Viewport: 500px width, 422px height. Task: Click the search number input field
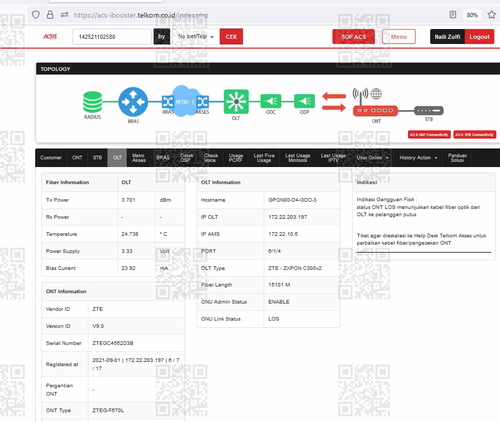click(x=112, y=37)
